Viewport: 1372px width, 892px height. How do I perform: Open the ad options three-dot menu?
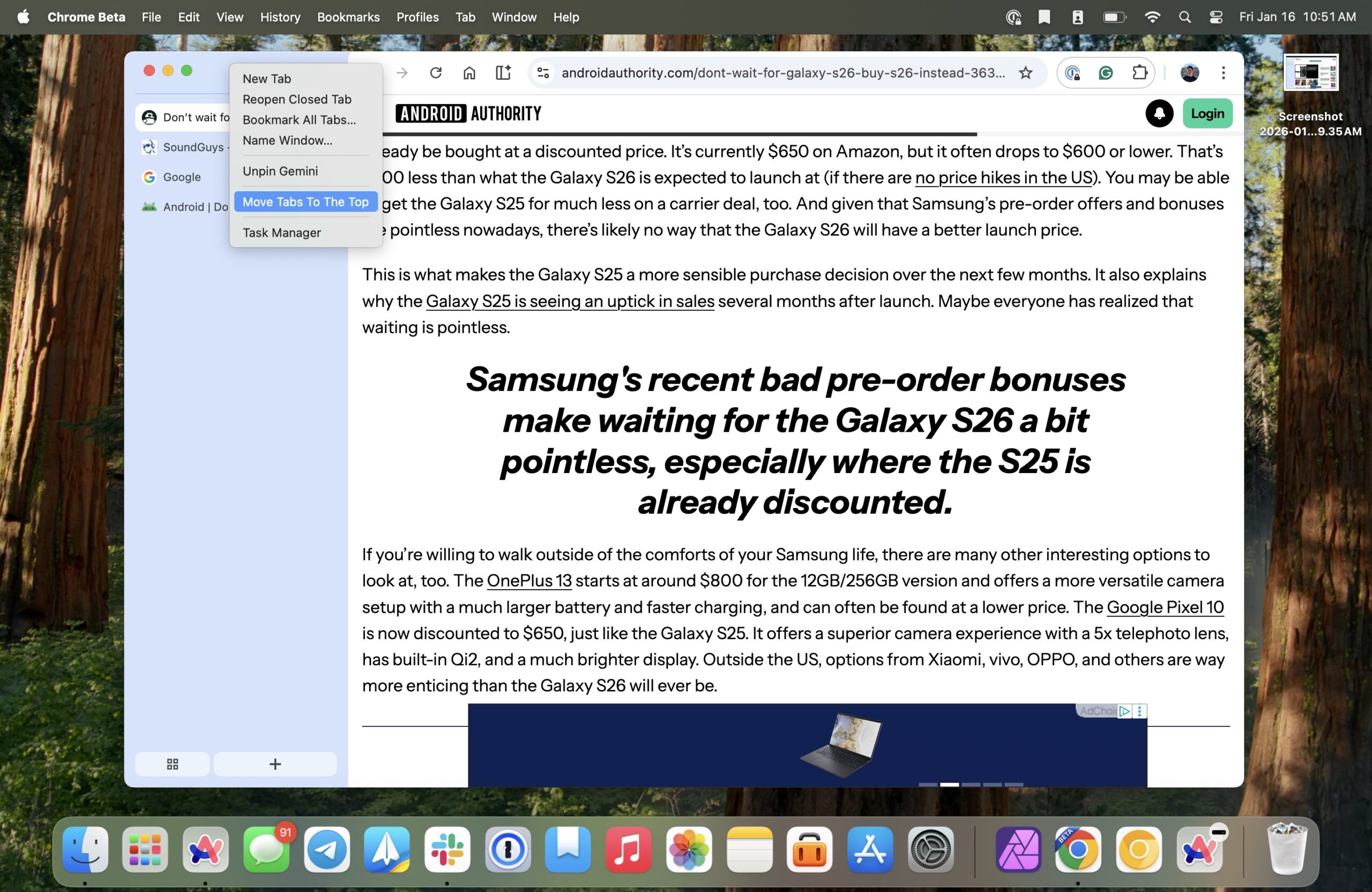click(x=1138, y=711)
